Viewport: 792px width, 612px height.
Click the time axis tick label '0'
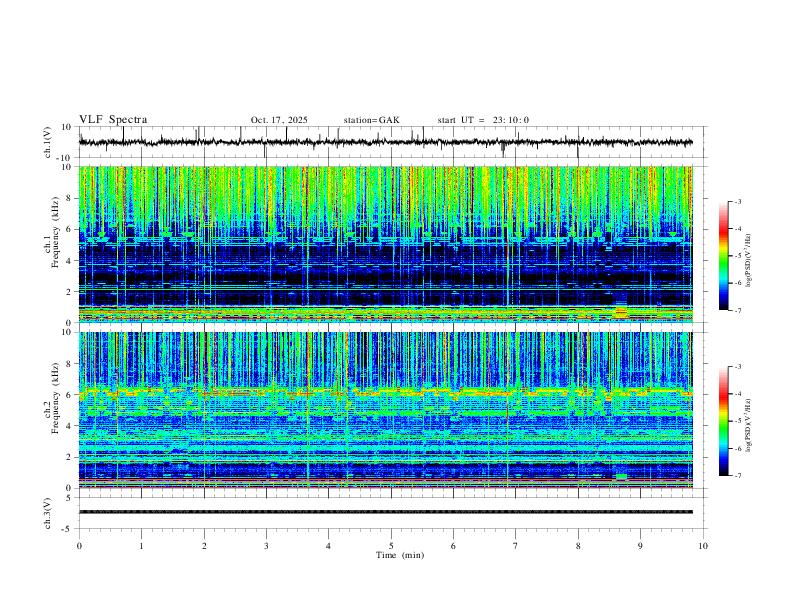[79, 546]
